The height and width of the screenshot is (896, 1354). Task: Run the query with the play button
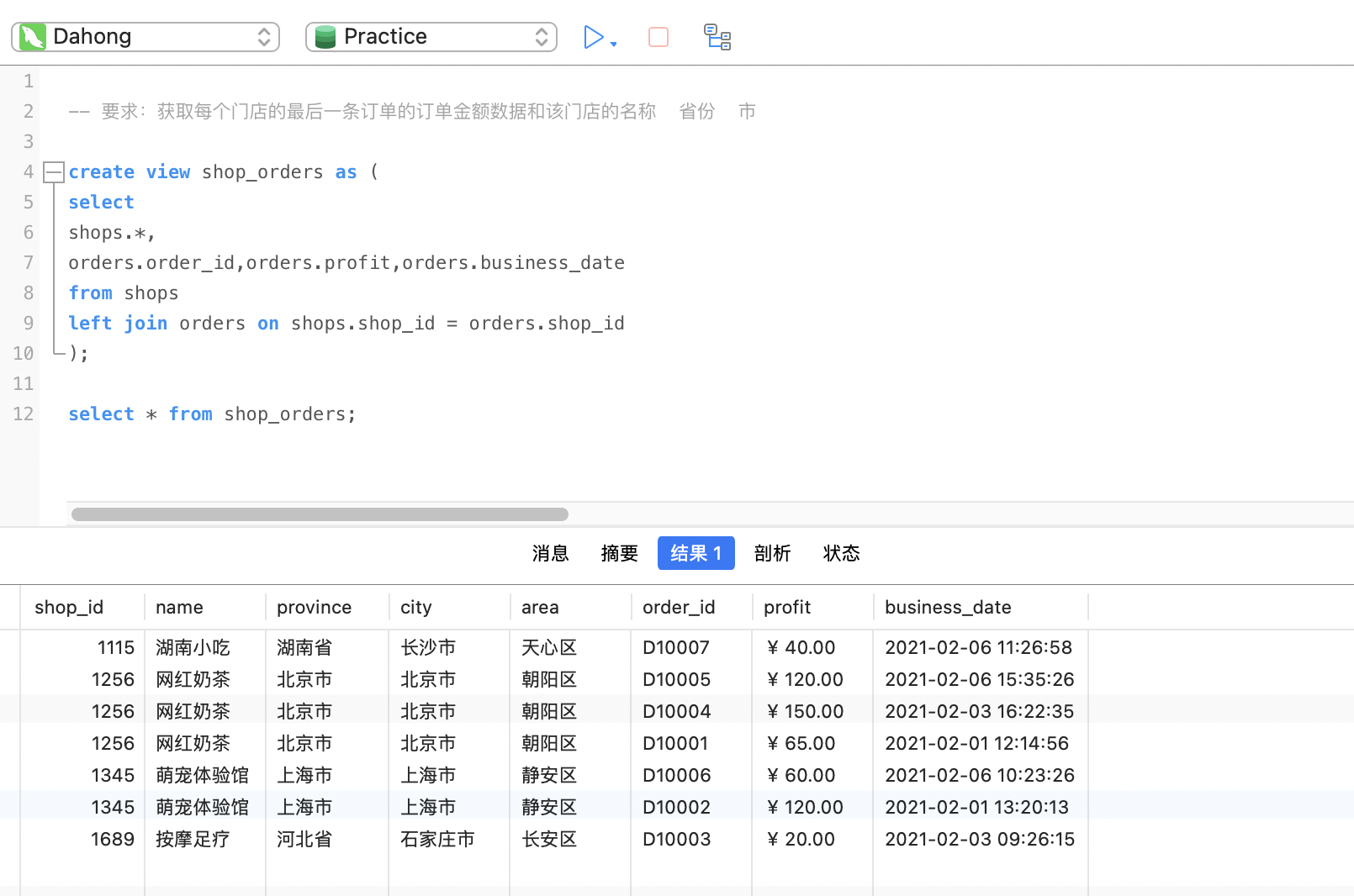[593, 37]
